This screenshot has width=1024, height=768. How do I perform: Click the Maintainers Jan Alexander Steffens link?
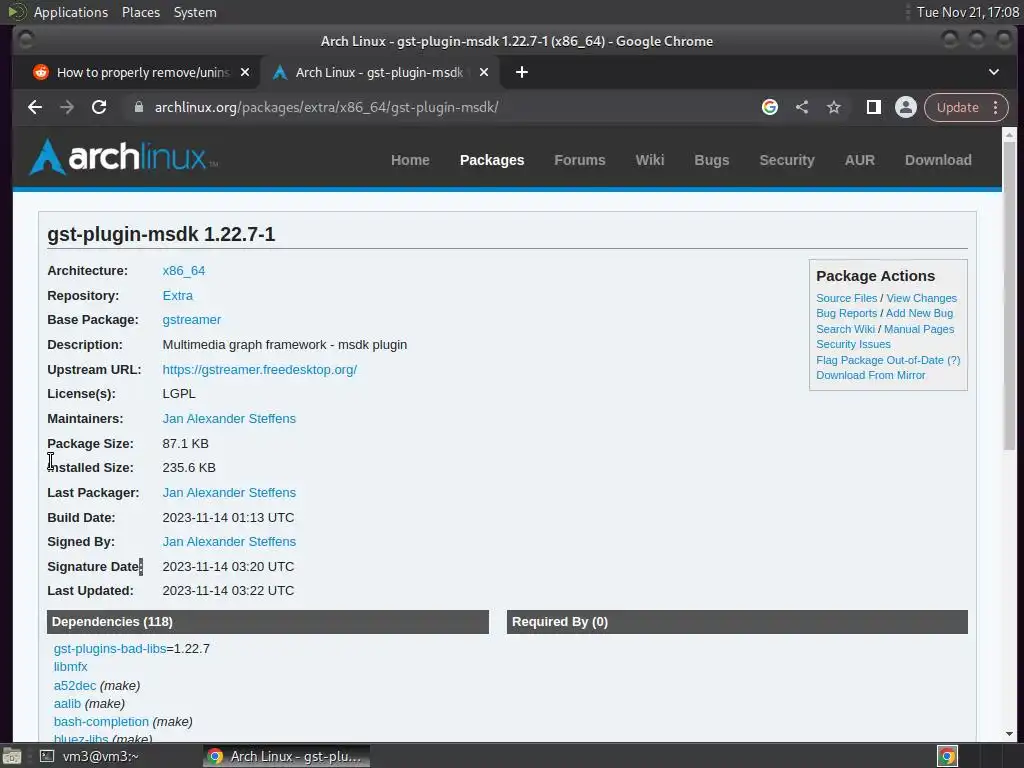click(x=229, y=419)
